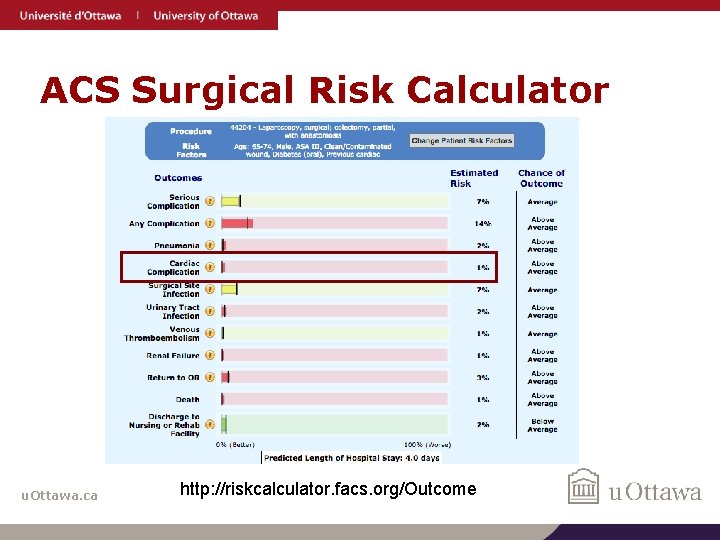Click the 'Serious Complication' outcome label
720x540 pixels.
coord(173,202)
